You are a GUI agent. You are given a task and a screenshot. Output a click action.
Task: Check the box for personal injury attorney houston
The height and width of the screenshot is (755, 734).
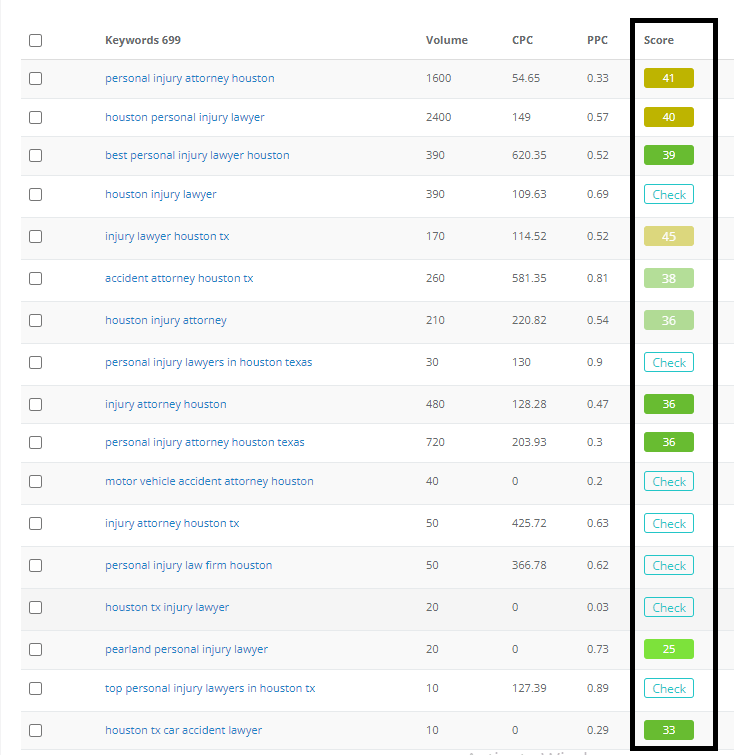[35, 78]
